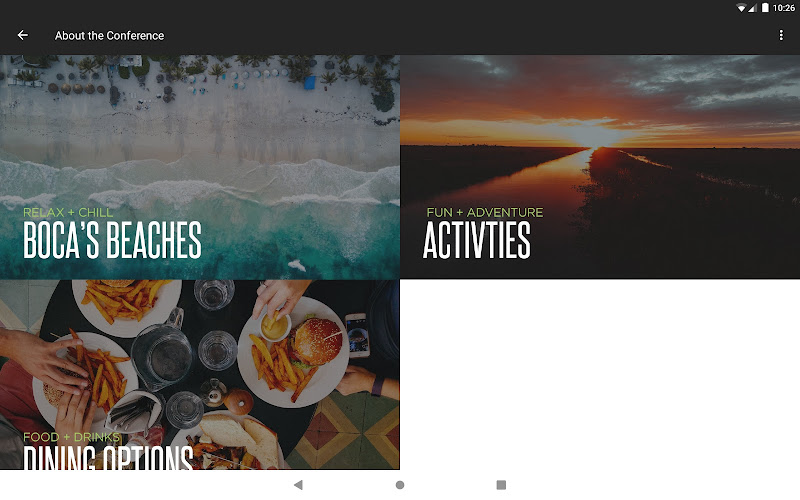
Task: Select the "FUN + ADVENTURE" subtitle
Action: pos(485,212)
